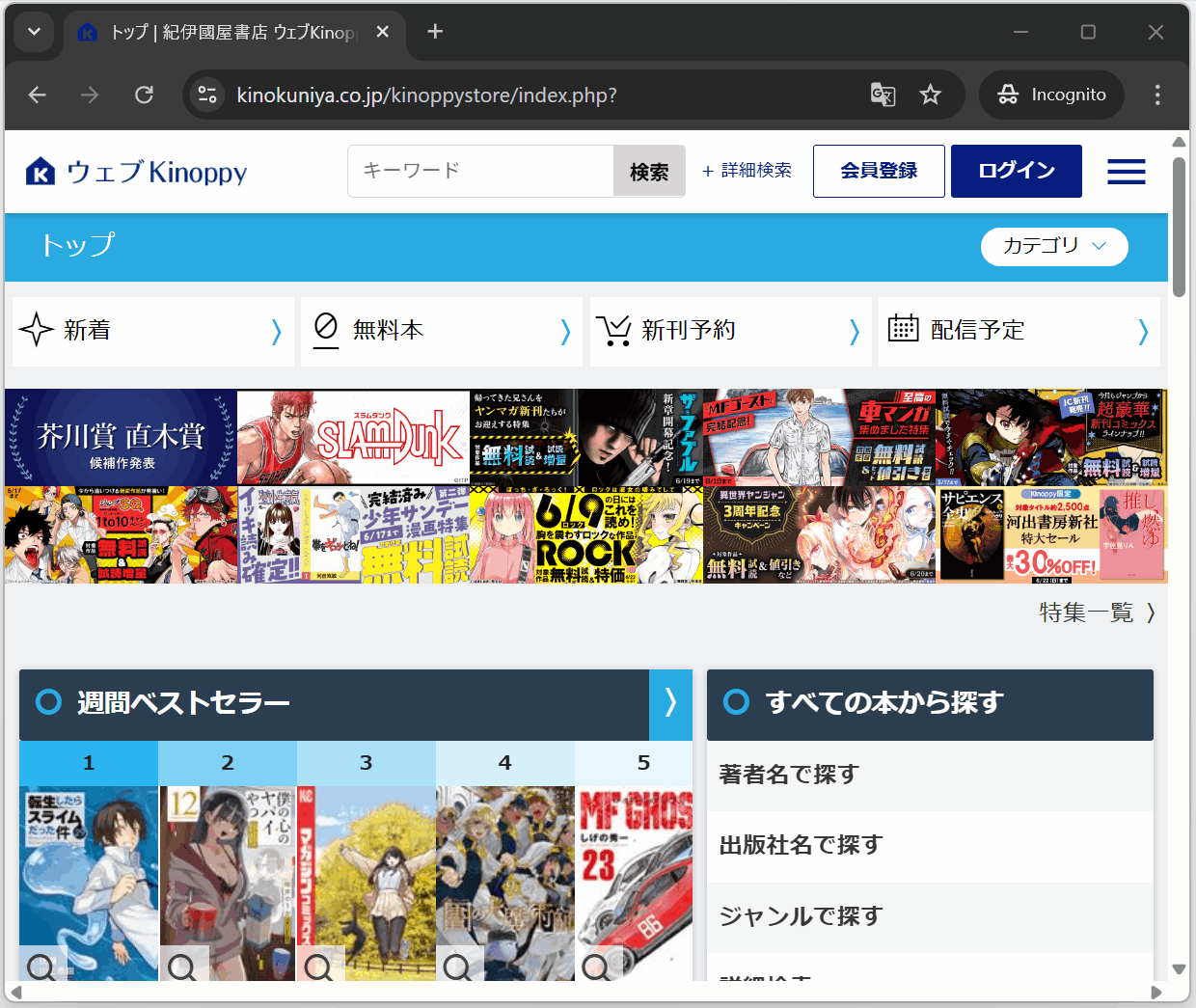Open the hamburger menu icon

pos(1126,172)
